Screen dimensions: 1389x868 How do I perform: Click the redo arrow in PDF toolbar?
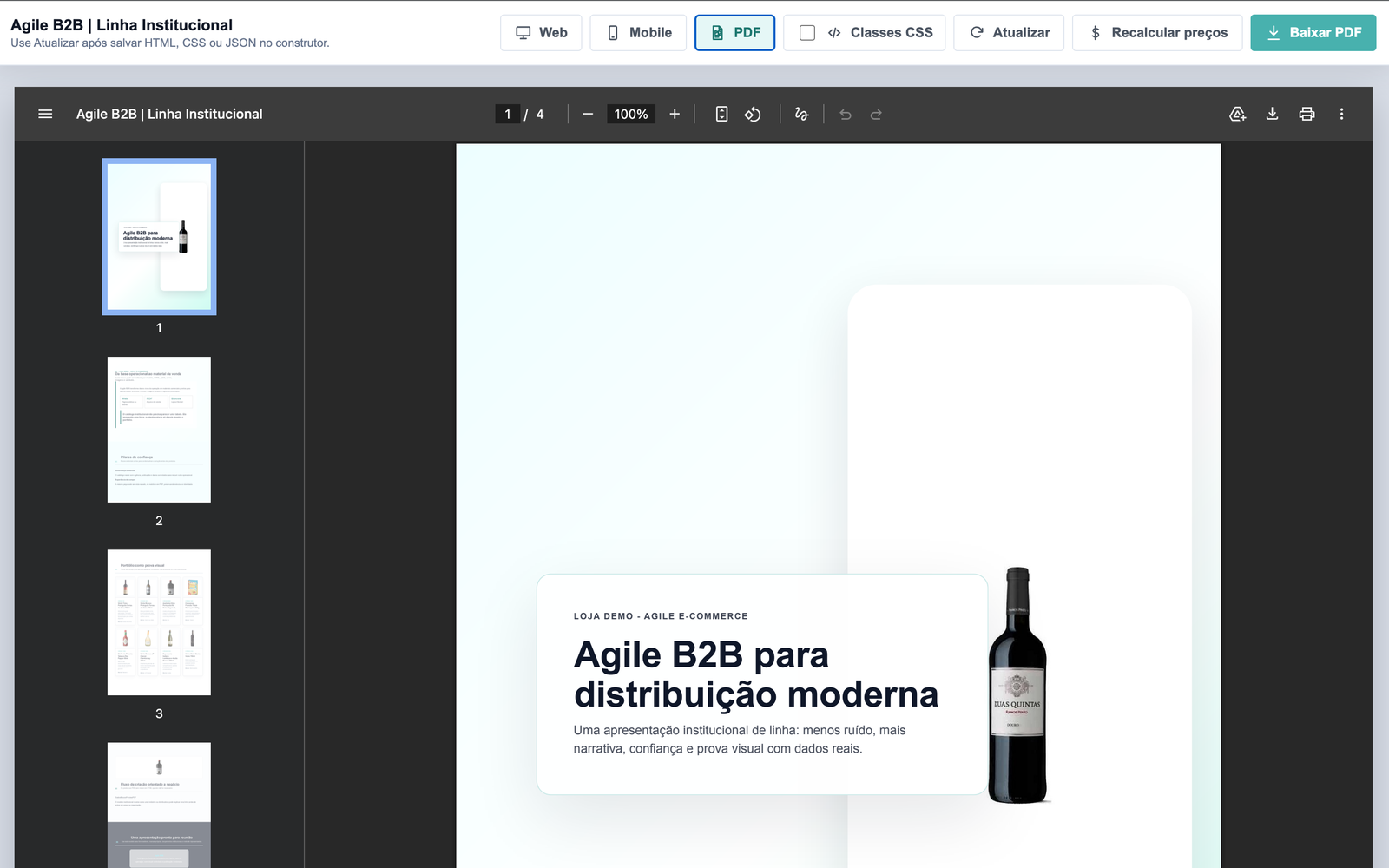click(x=876, y=114)
